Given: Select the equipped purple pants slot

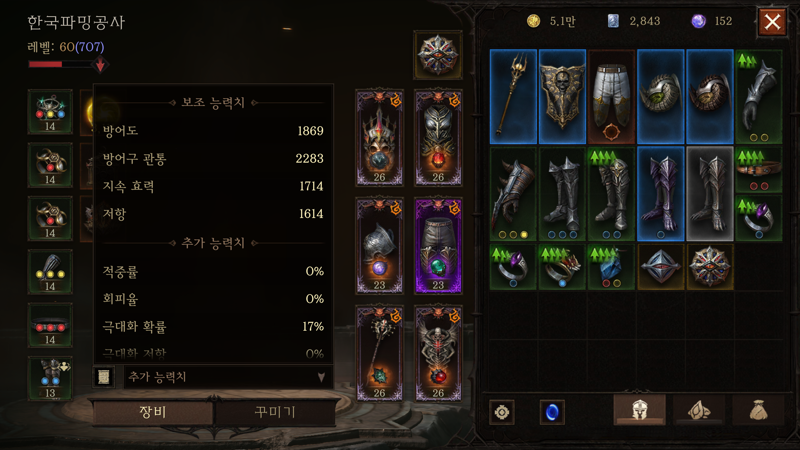Looking at the screenshot, I should pyautogui.click(x=438, y=245).
